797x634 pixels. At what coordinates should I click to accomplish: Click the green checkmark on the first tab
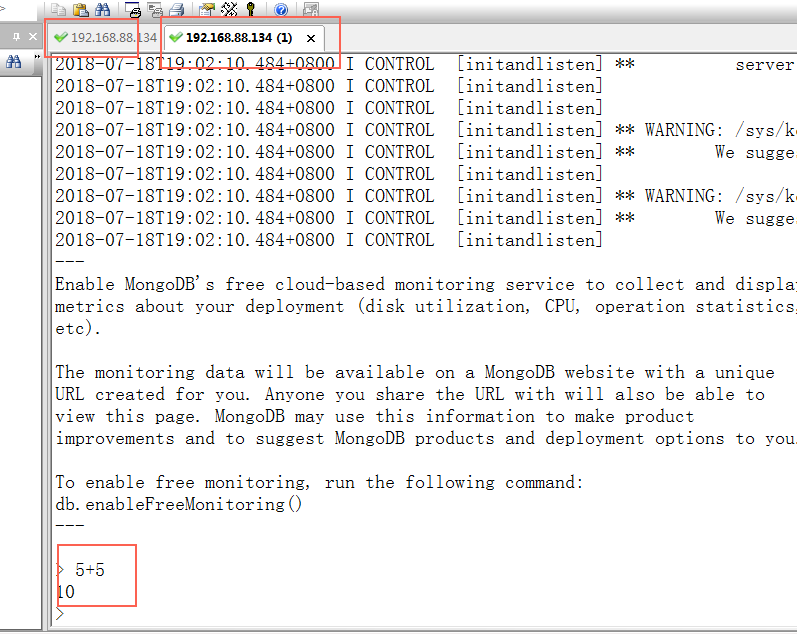coord(61,37)
